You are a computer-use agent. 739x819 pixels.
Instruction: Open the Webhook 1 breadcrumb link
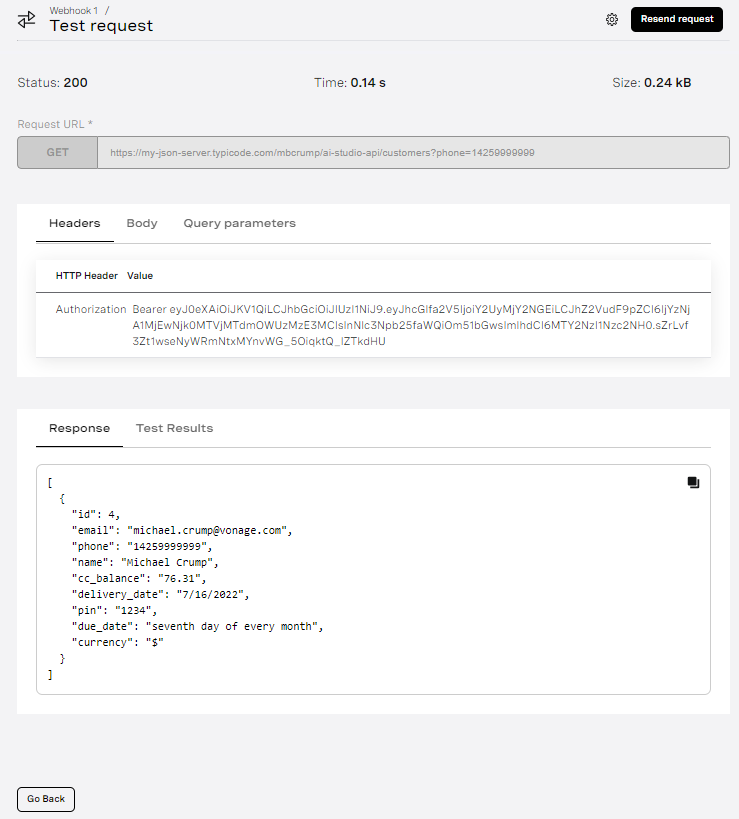(x=74, y=10)
